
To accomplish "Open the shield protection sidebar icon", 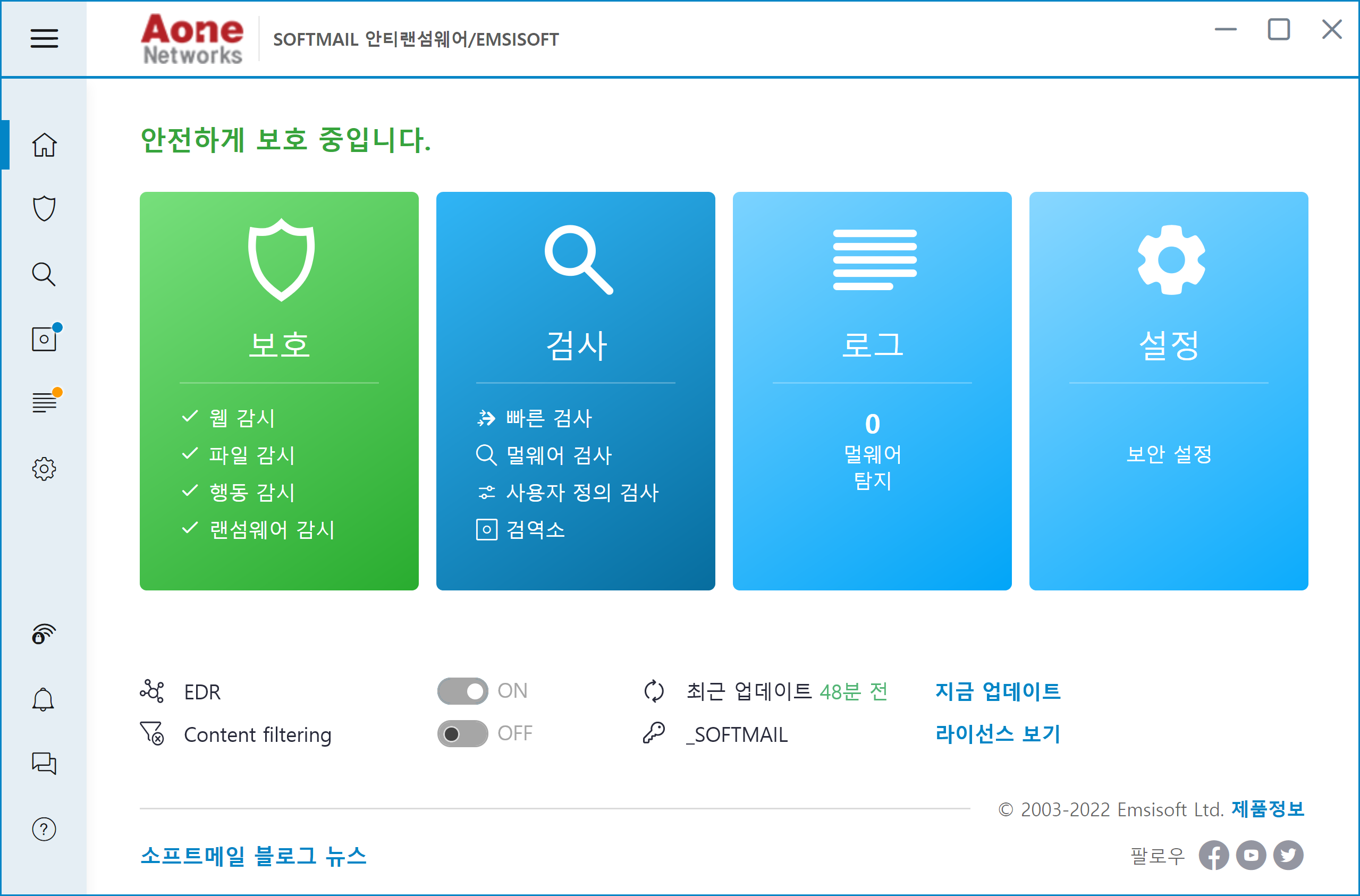I will pyautogui.click(x=44, y=208).
